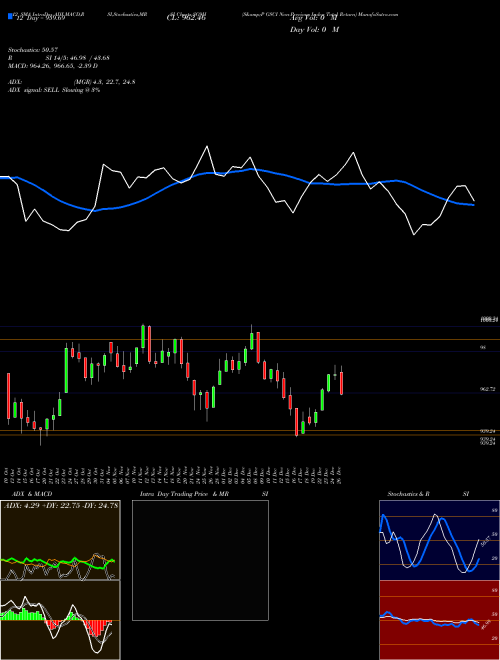Click the 'Day Vol: 0 M' label
This screenshot has height=660, width=500.
click(314, 29)
